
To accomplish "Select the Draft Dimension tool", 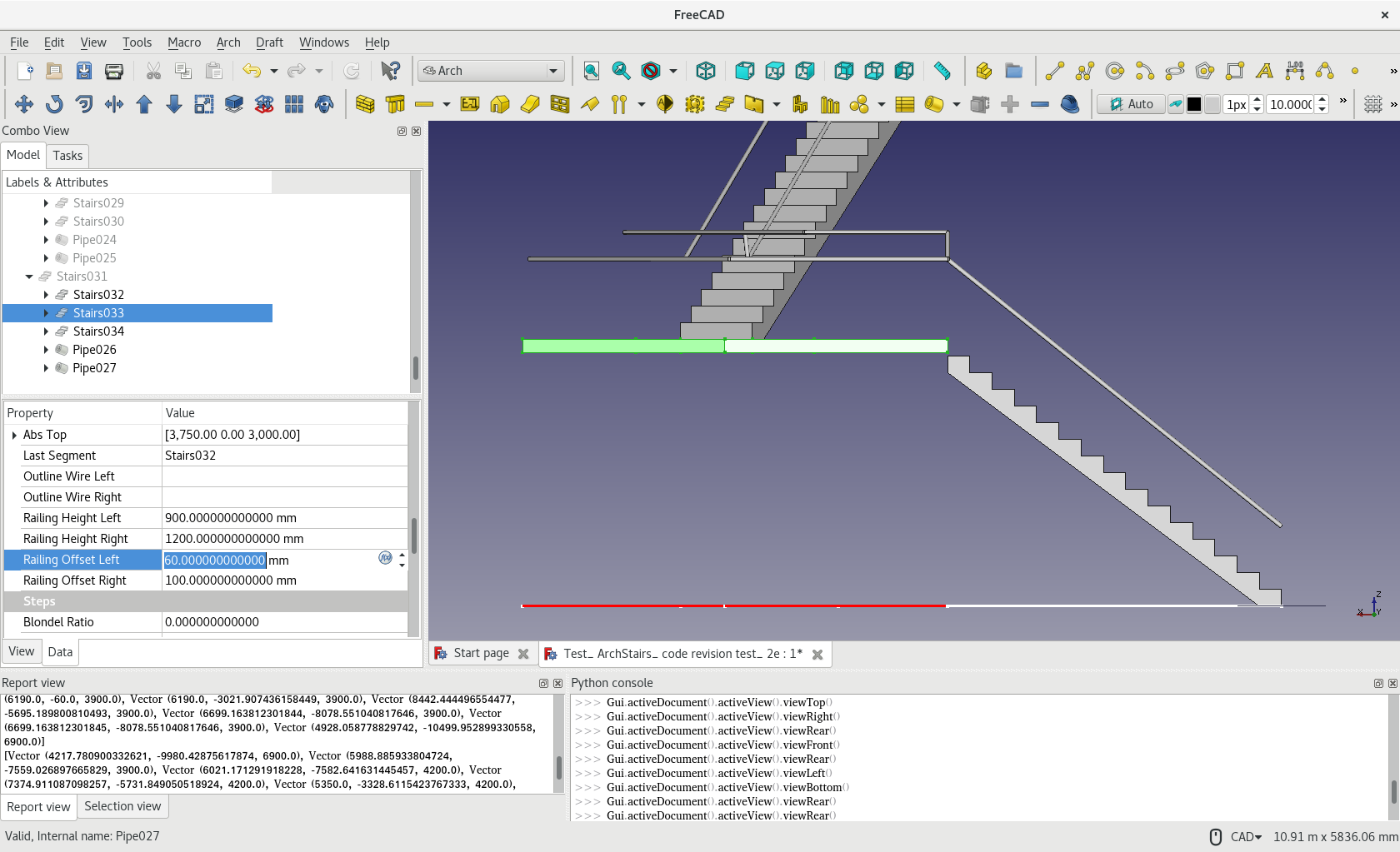I will click(x=1294, y=71).
